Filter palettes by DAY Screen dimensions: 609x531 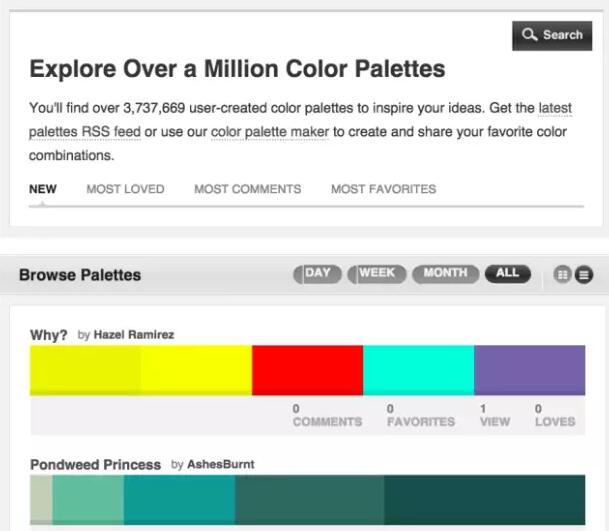[317, 274]
